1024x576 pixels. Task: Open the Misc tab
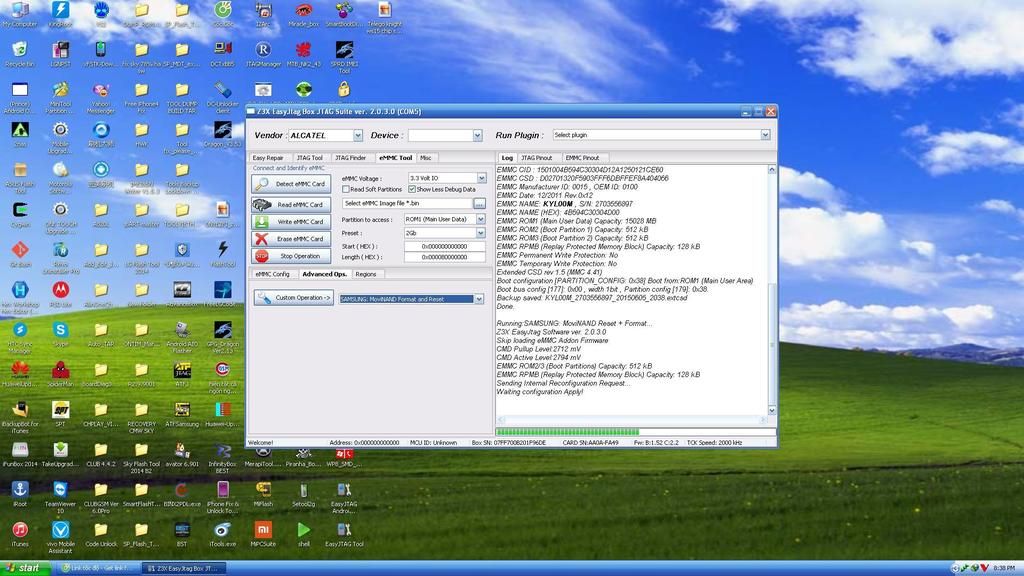[x=426, y=158]
